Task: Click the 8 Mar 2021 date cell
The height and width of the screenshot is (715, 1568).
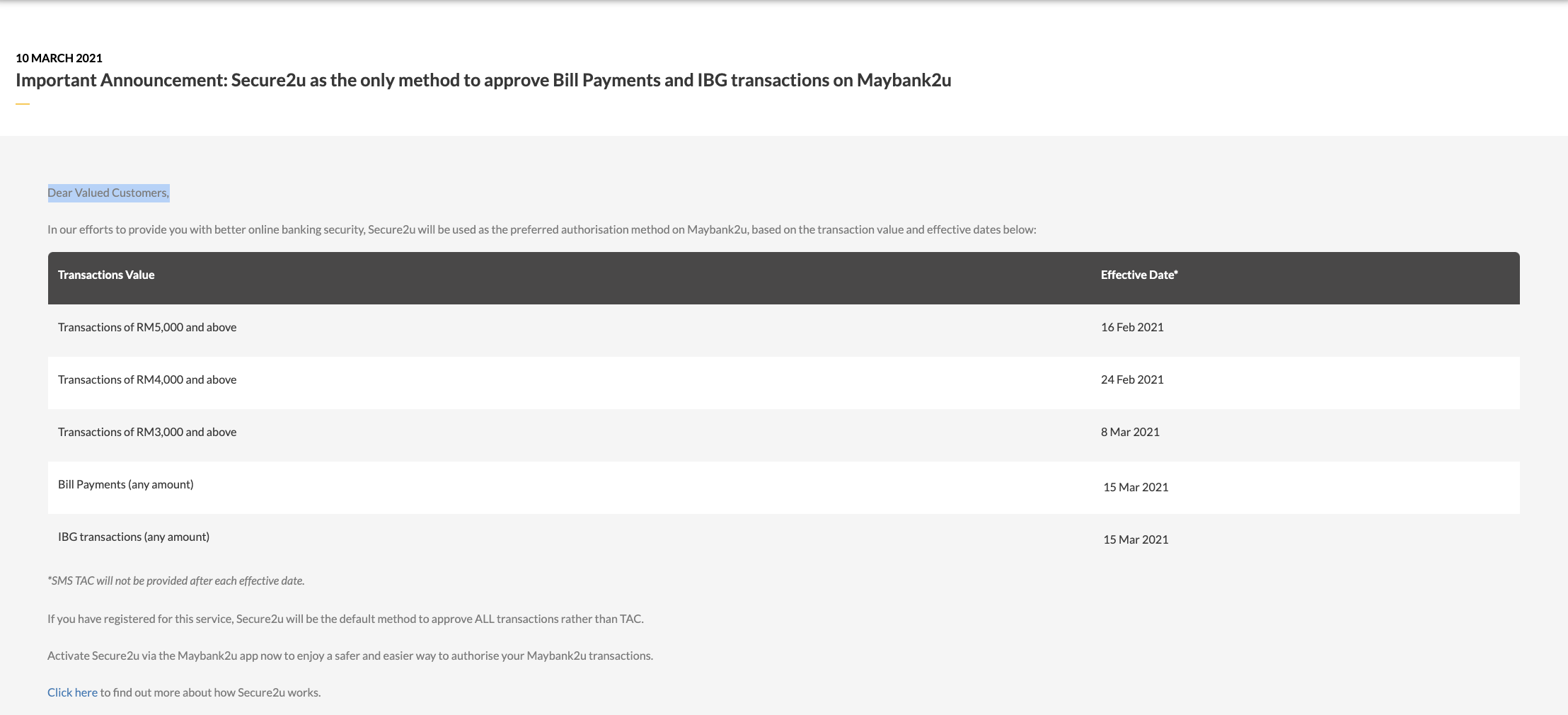Action: (x=1130, y=432)
